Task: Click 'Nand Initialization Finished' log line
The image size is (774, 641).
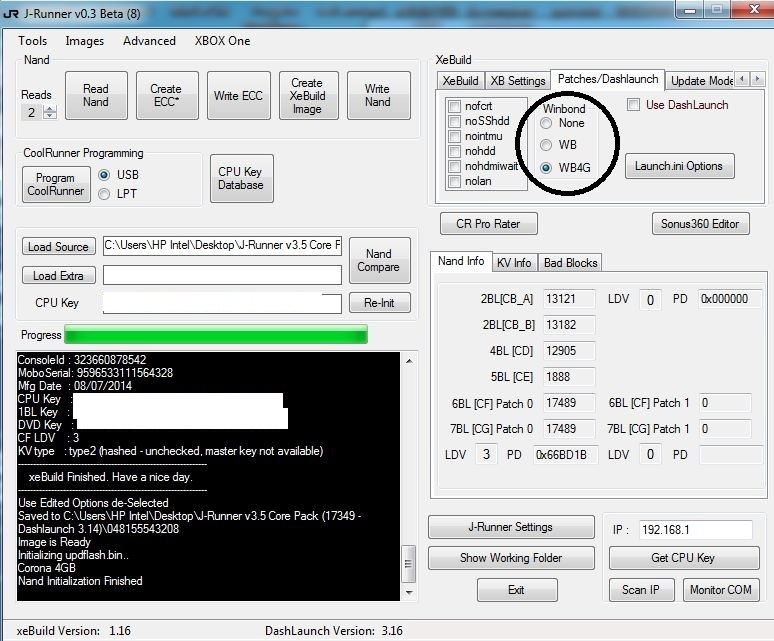Action: point(80,581)
